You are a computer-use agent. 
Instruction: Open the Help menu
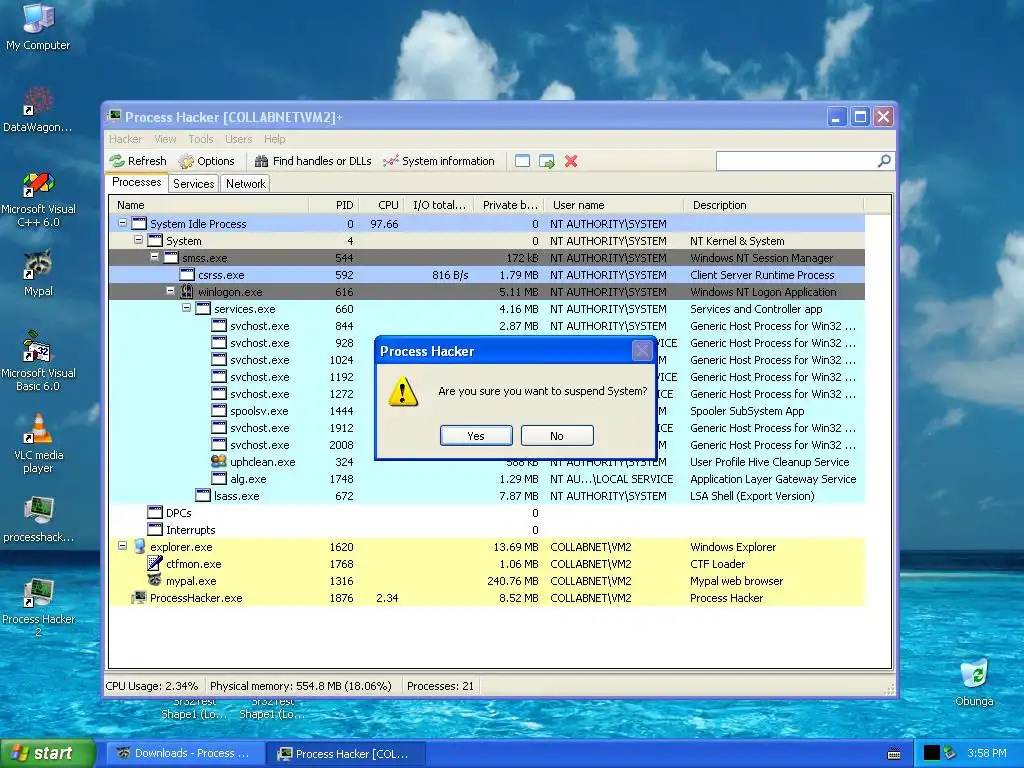click(x=274, y=139)
